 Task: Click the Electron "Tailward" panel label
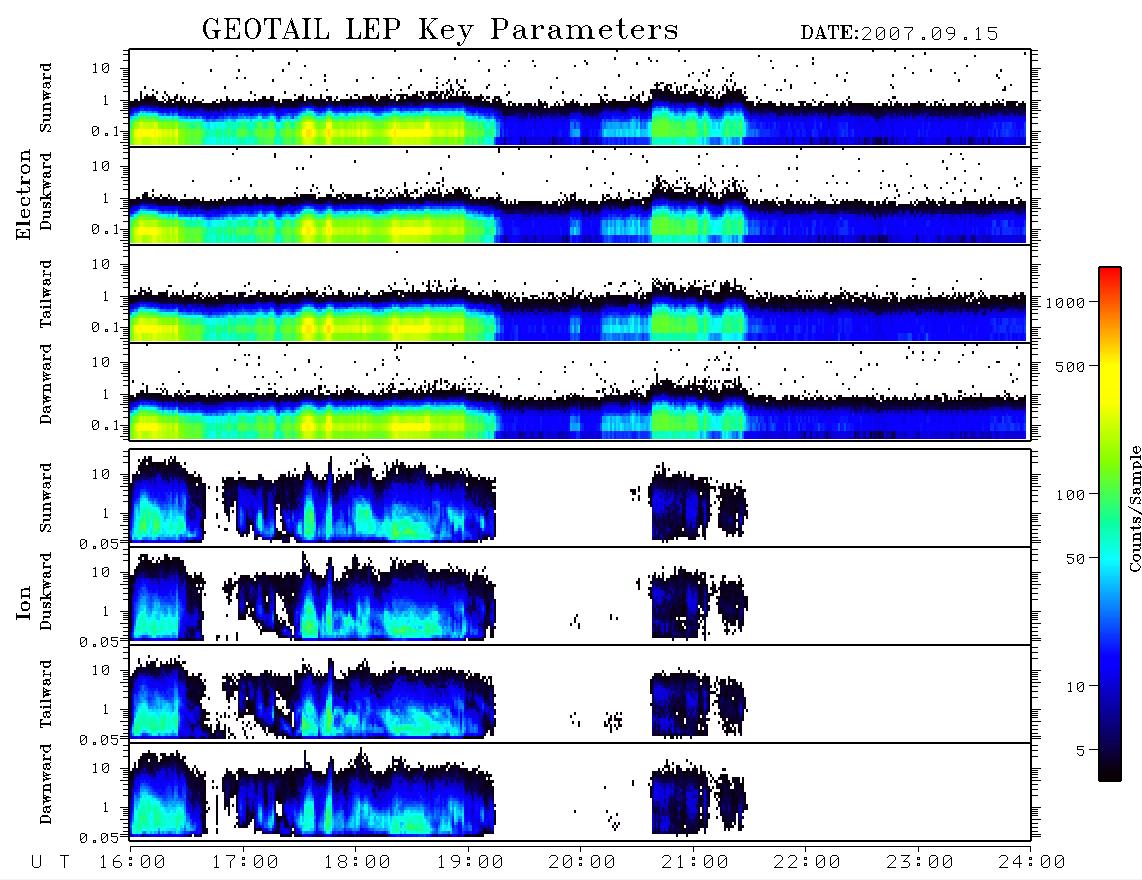click(x=46, y=294)
